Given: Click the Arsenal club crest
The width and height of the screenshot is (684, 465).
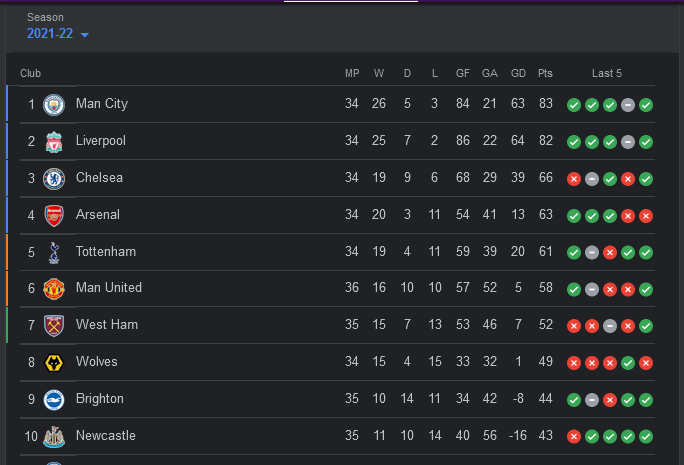Looking at the screenshot, I should pos(54,216).
